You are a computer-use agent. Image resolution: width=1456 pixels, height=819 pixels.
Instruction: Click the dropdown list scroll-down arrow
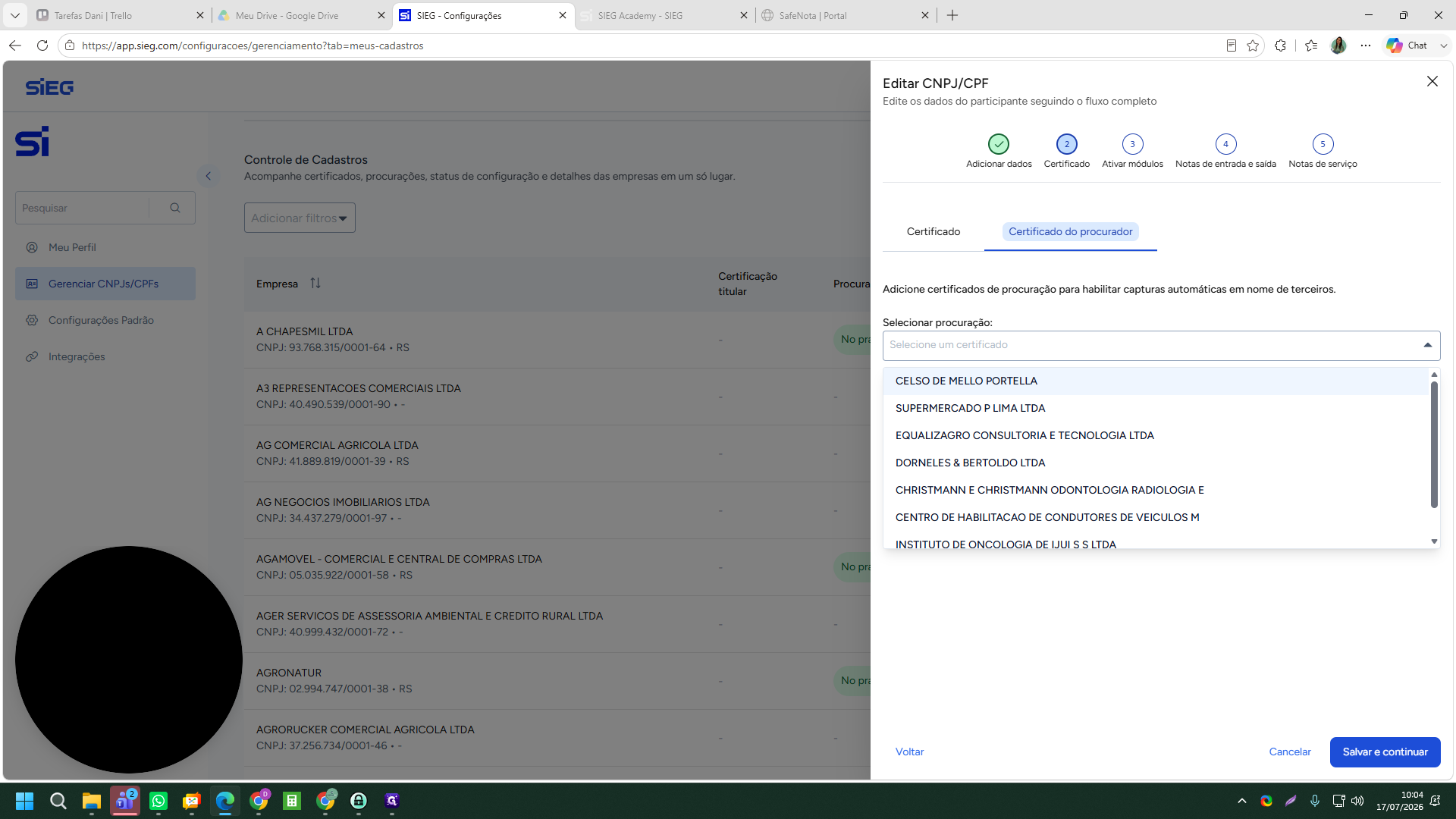[1434, 541]
